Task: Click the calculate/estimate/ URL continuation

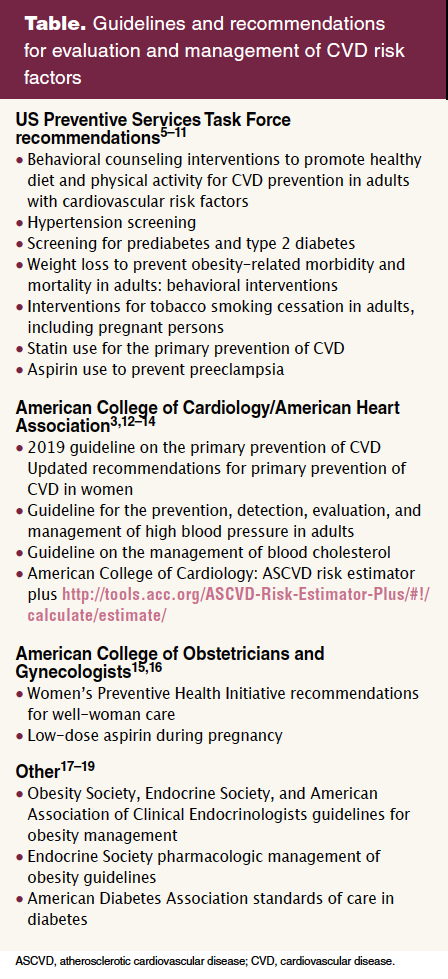Action: tap(97, 615)
